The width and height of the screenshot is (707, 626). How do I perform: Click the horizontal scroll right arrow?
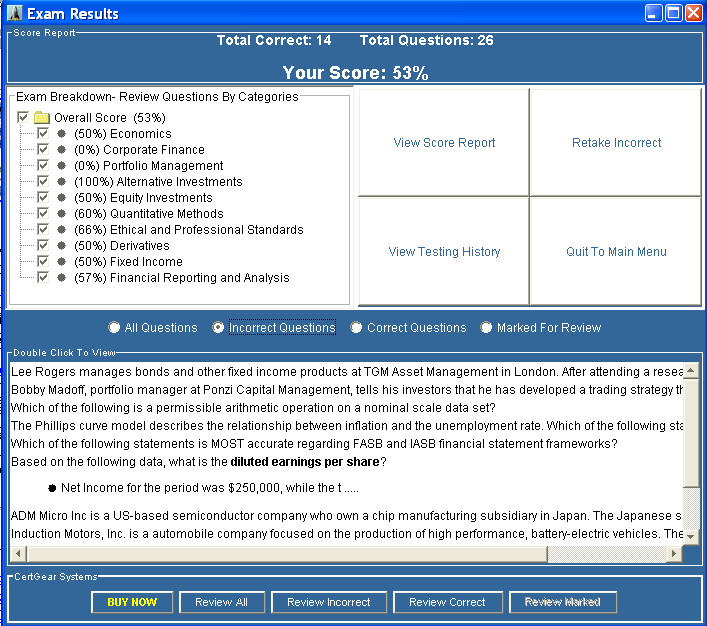coord(674,553)
